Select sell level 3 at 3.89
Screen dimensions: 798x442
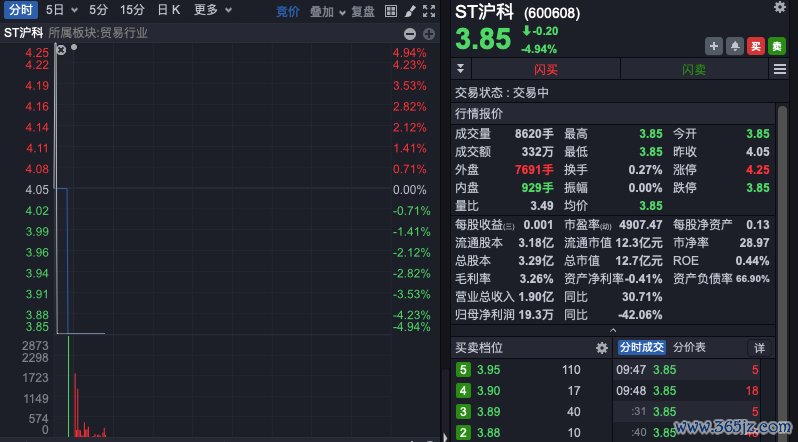coord(531,411)
